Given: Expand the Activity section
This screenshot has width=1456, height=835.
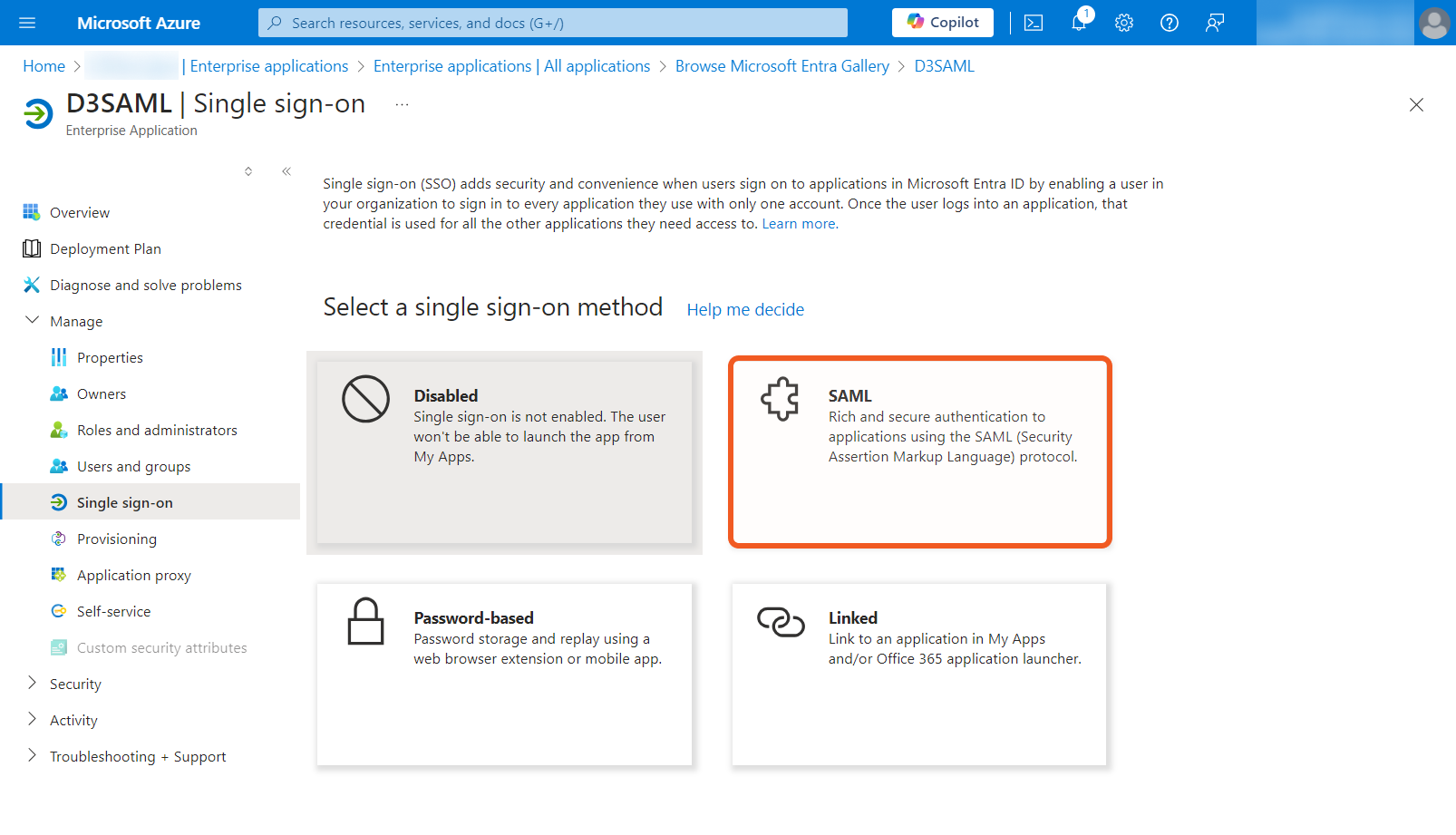Looking at the screenshot, I should pos(33,720).
